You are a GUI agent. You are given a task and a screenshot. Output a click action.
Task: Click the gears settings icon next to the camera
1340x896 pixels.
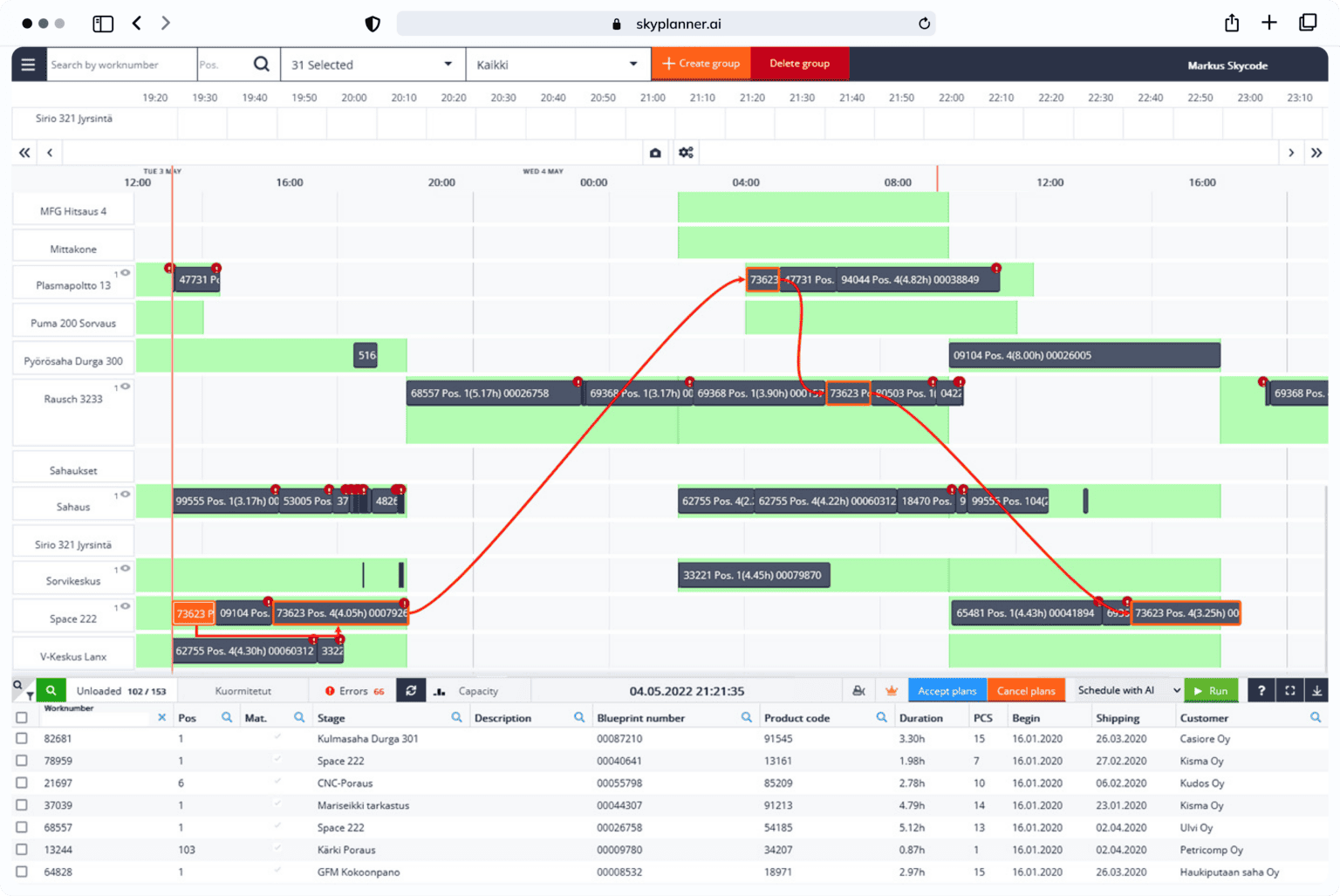pos(686,152)
